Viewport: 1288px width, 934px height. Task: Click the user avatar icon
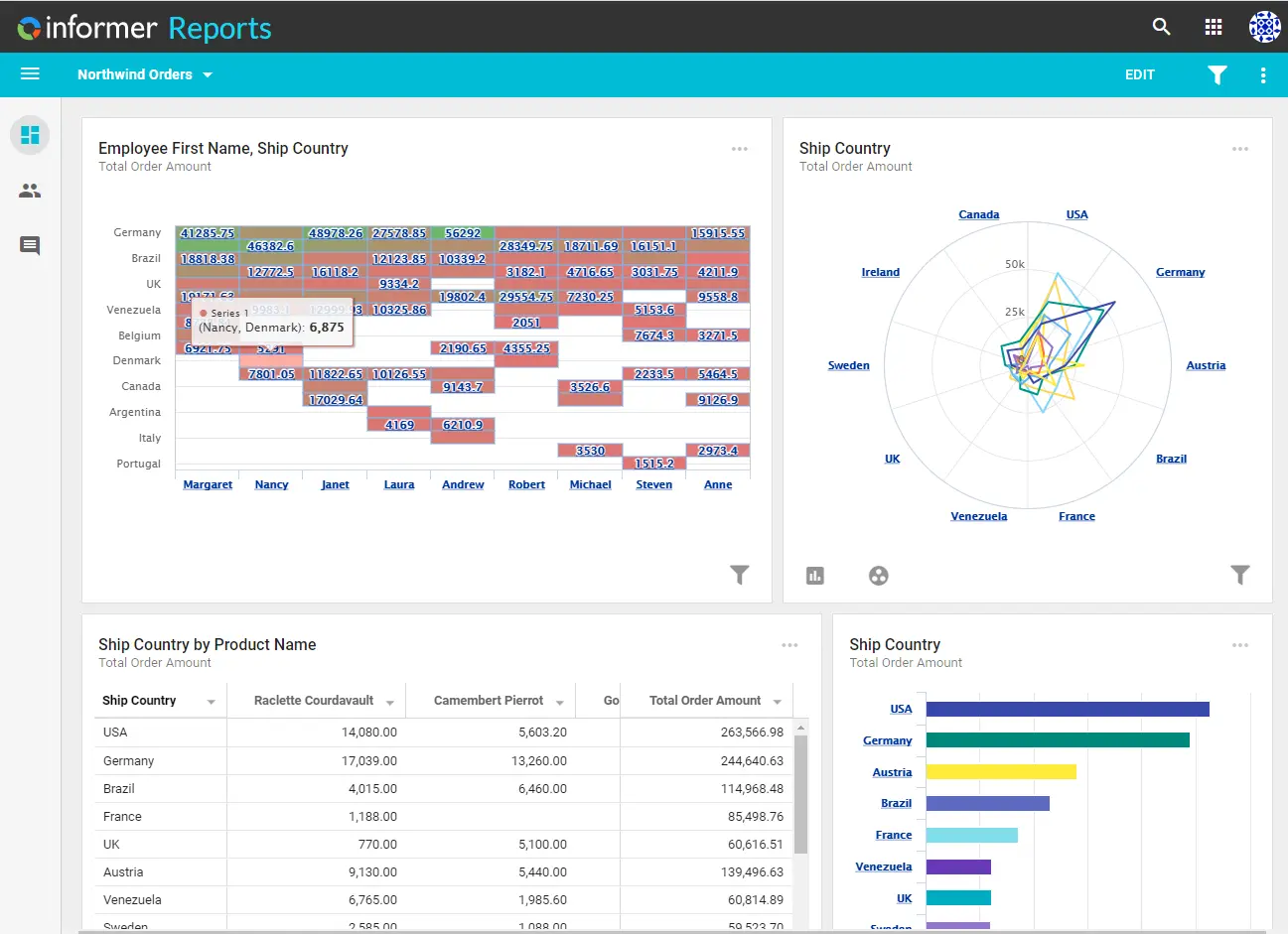(x=1264, y=27)
